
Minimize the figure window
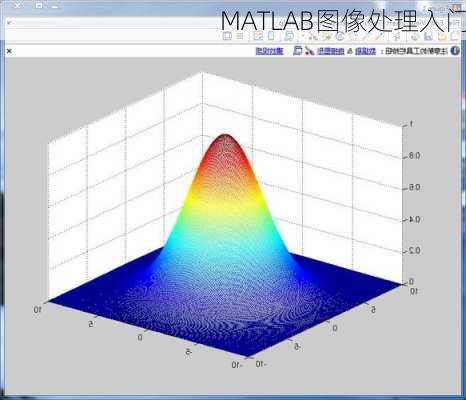55,6
